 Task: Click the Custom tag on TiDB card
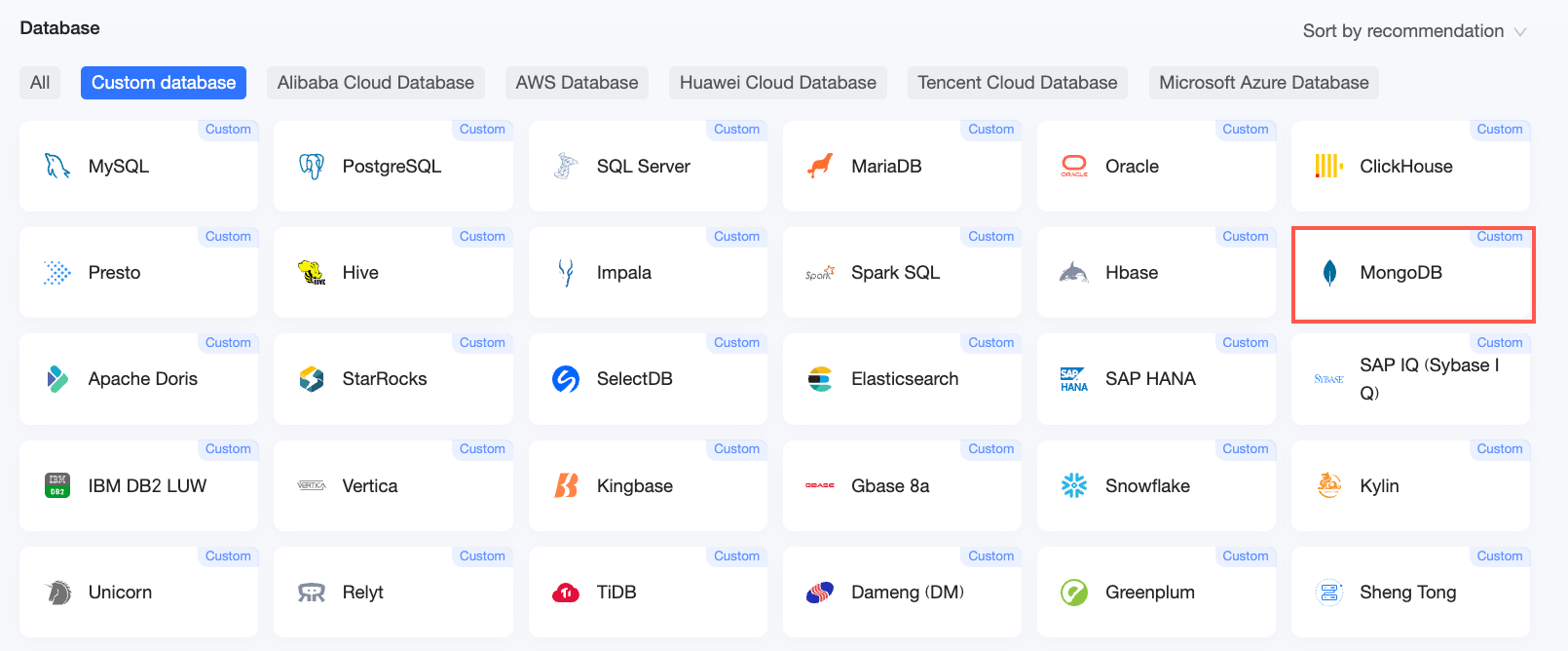click(736, 555)
